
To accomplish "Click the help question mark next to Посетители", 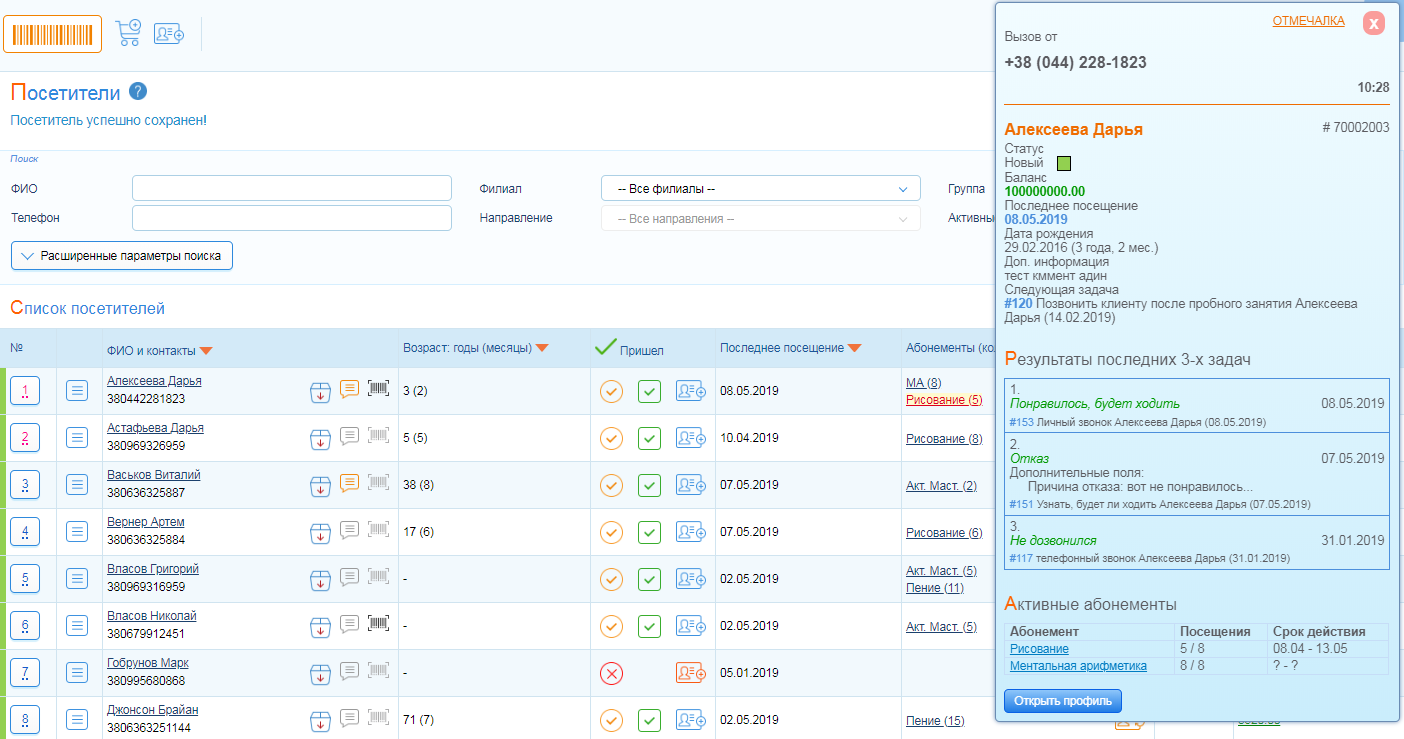I will coord(138,92).
